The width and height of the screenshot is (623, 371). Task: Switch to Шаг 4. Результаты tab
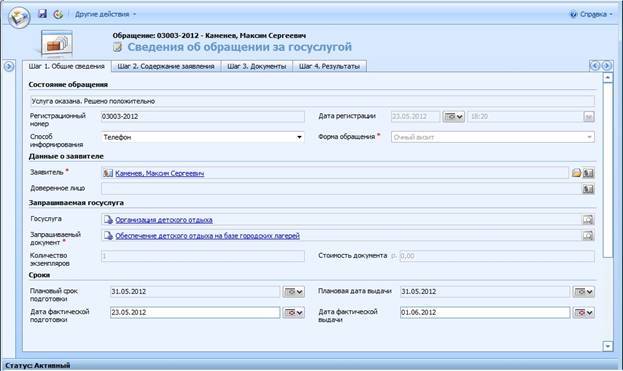pos(329,66)
